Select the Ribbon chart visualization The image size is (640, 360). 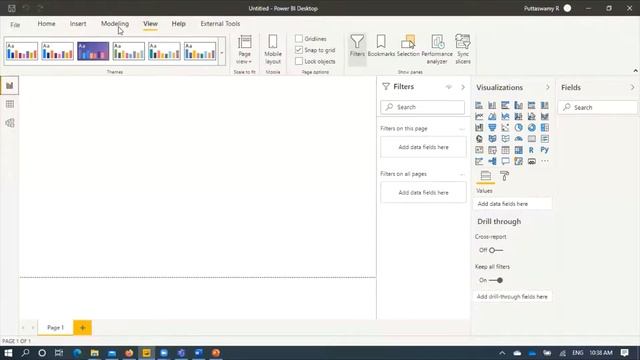pyautogui.click(x=544, y=117)
